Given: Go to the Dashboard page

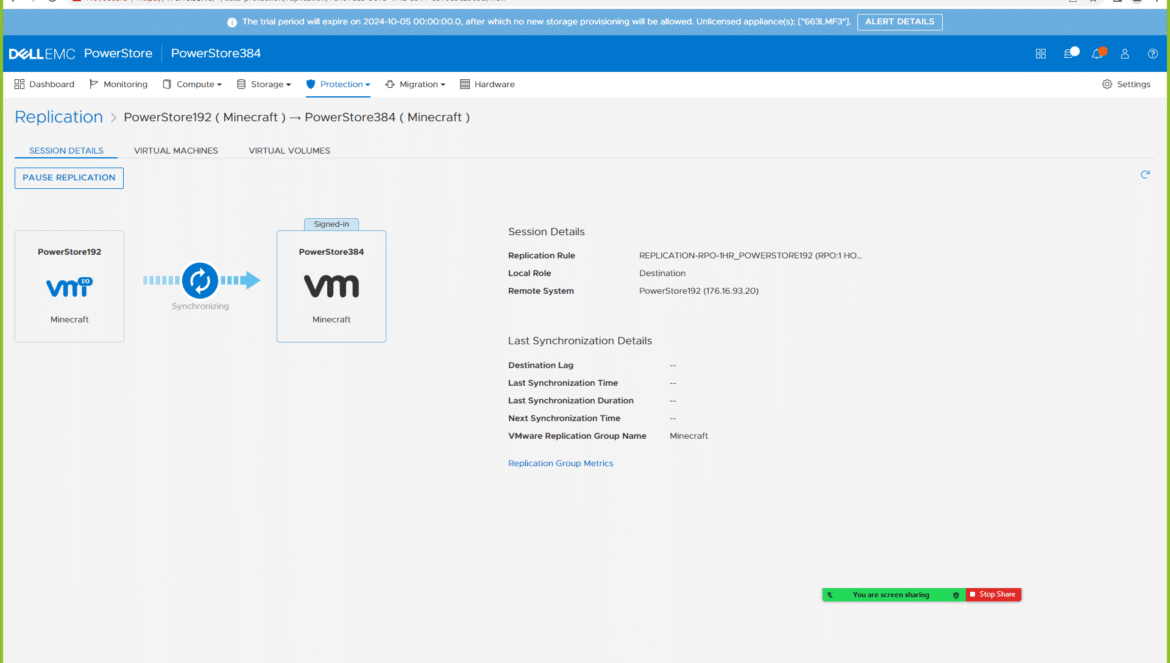Looking at the screenshot, I should tap(44, 84).
